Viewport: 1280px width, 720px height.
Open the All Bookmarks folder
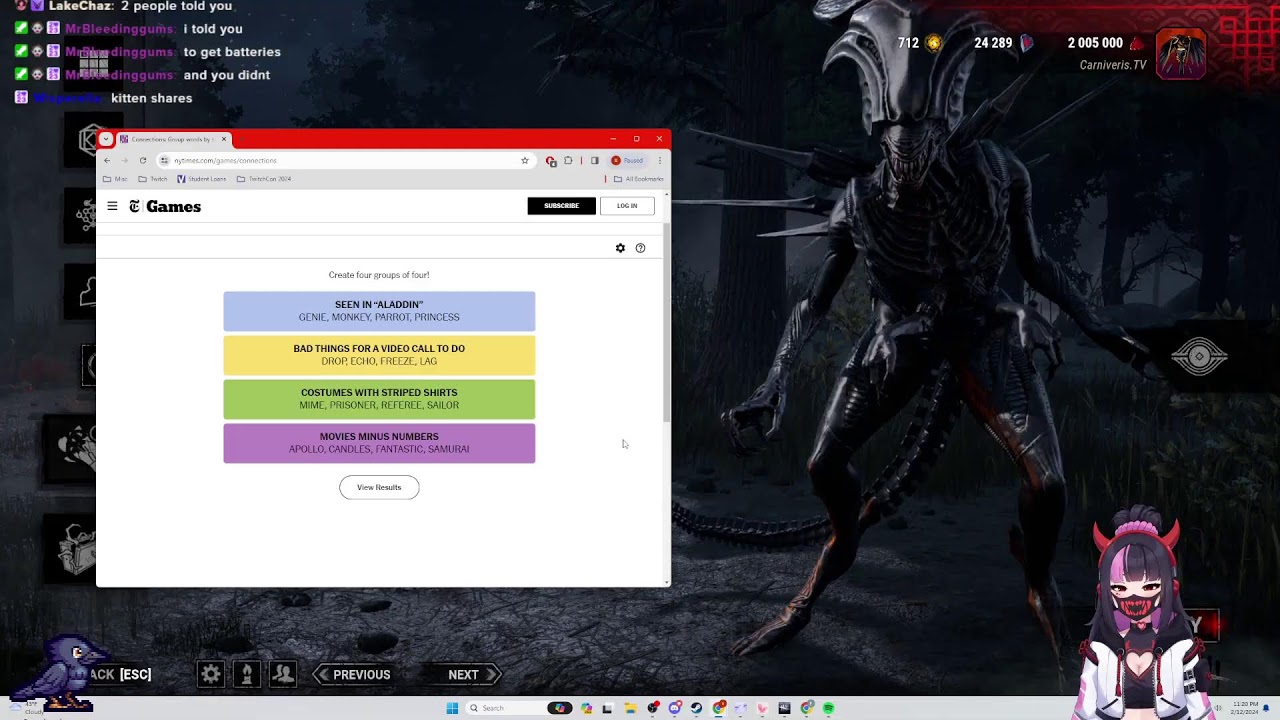[638, 179]
